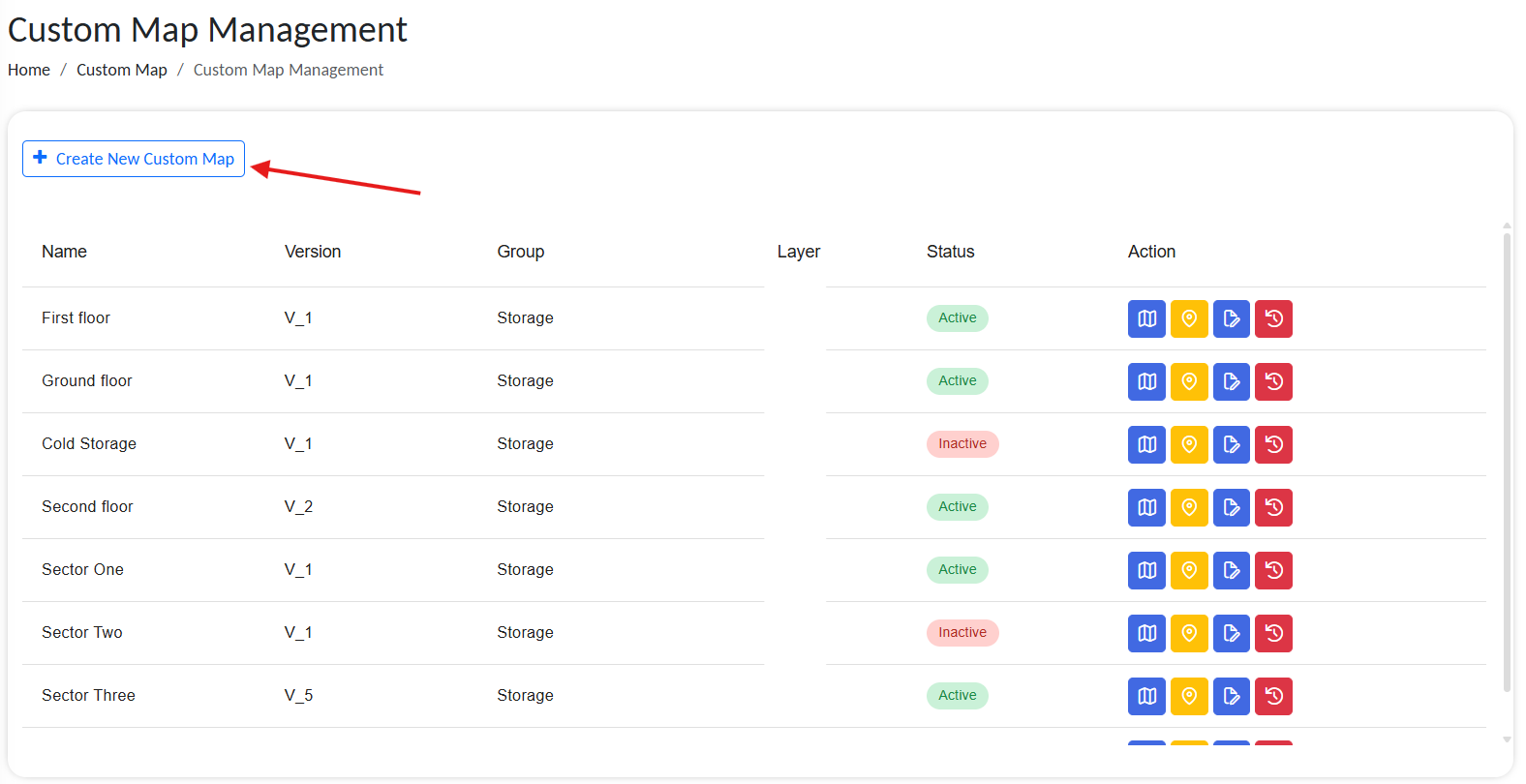The height and width of the screenshot is (784, 1526).
Task: Click red history icon for First floor
Action: pyautogui.click(x=1274, y=318)
